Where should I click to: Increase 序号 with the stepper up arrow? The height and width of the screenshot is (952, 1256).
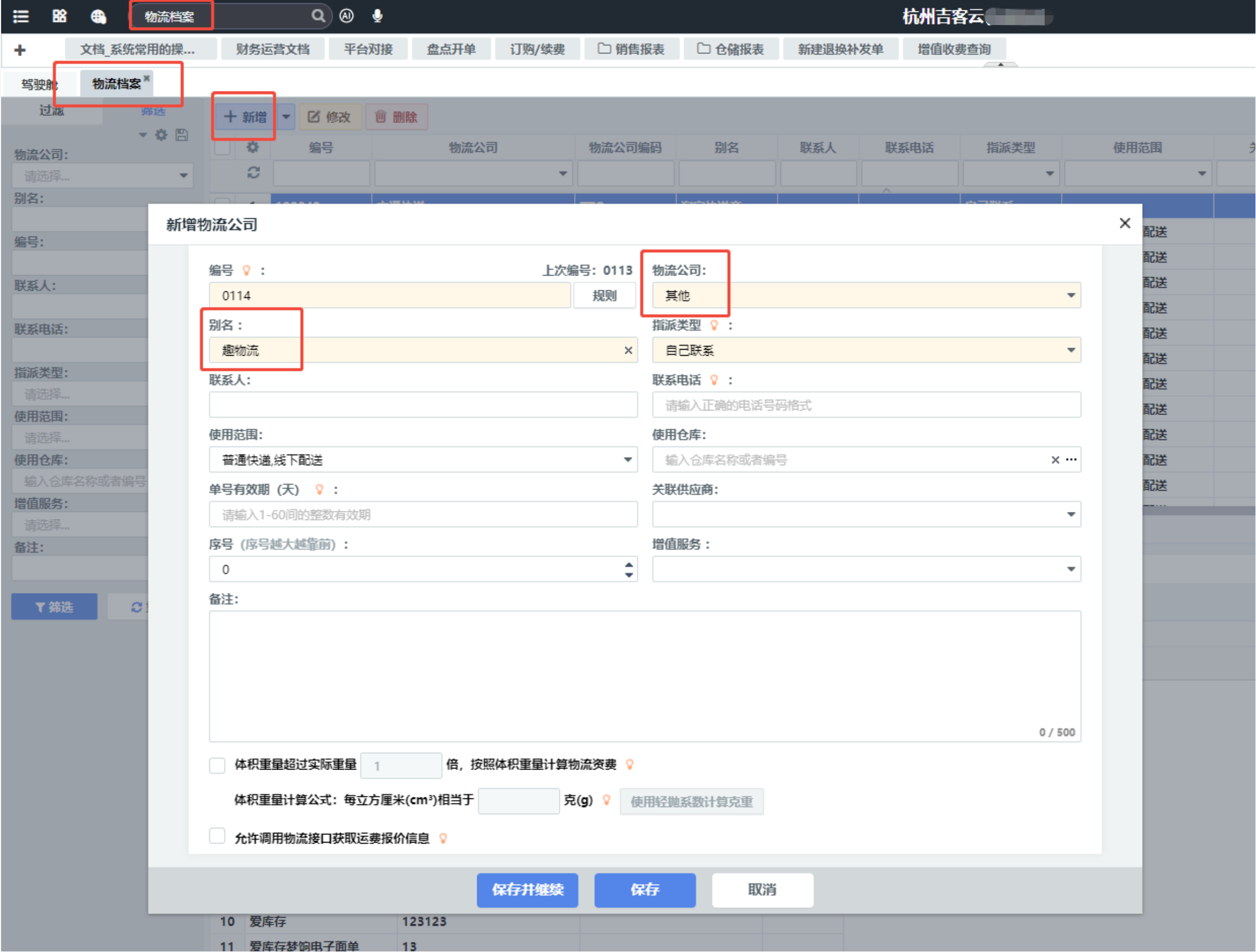629,565
